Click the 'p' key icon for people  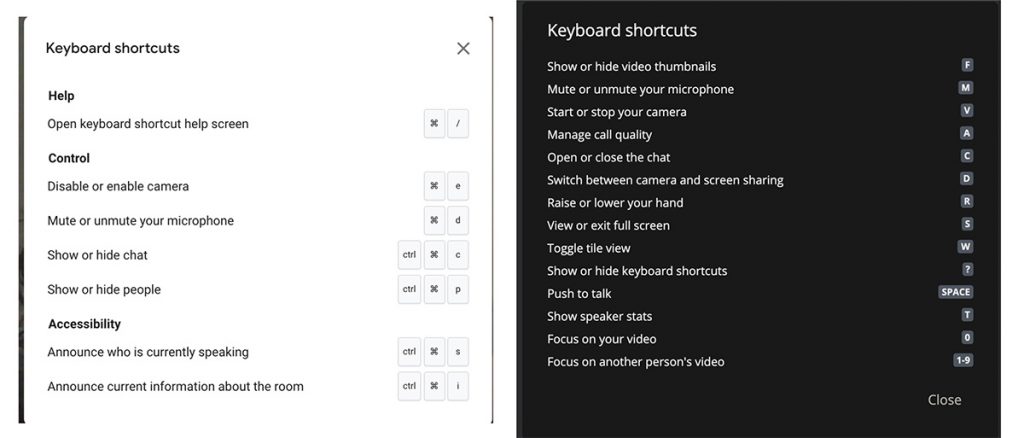click(x=458, y=290)
